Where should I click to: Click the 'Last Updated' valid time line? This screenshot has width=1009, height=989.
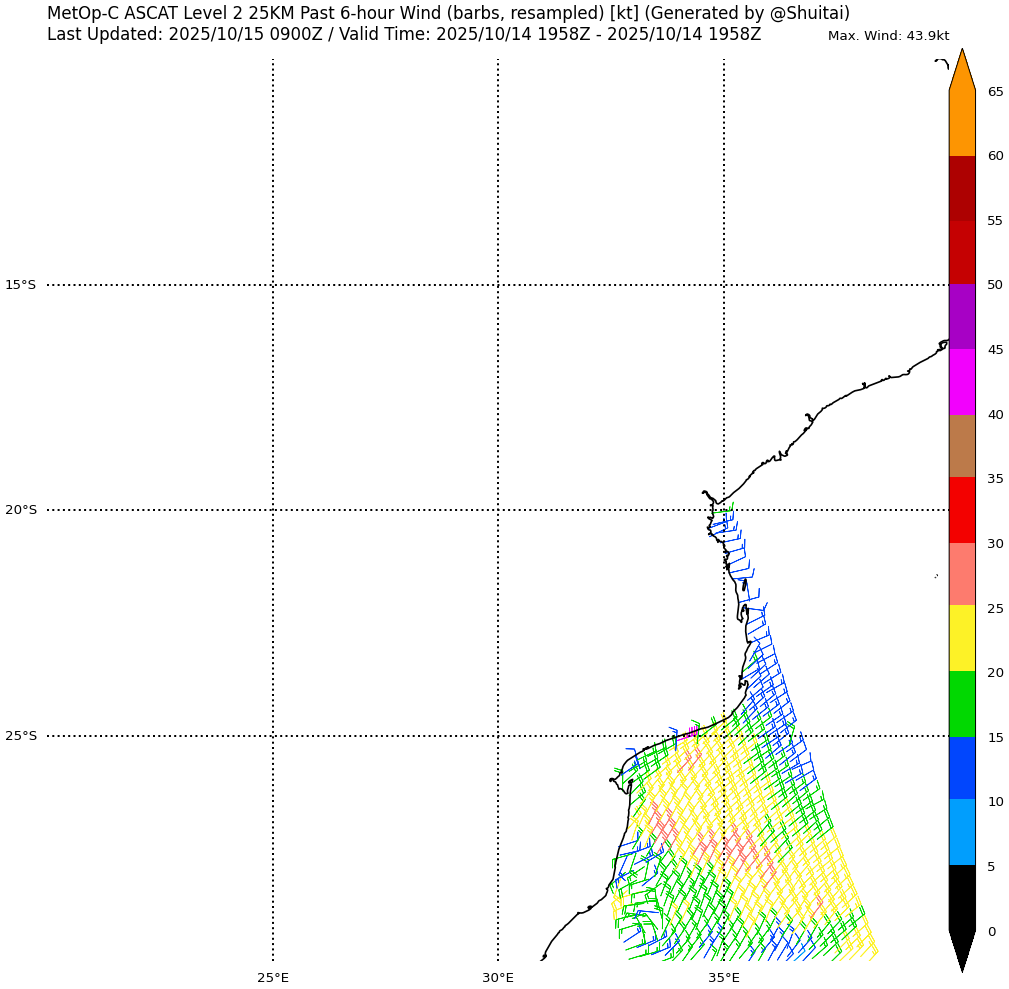point(403,35)
